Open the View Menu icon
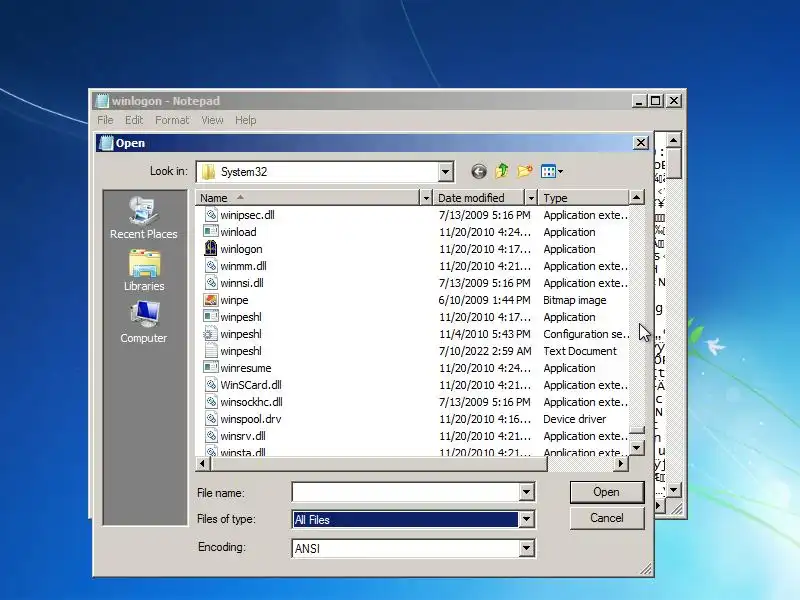The image size is (800, 600). pyautogui.click(x=548, y=171)
